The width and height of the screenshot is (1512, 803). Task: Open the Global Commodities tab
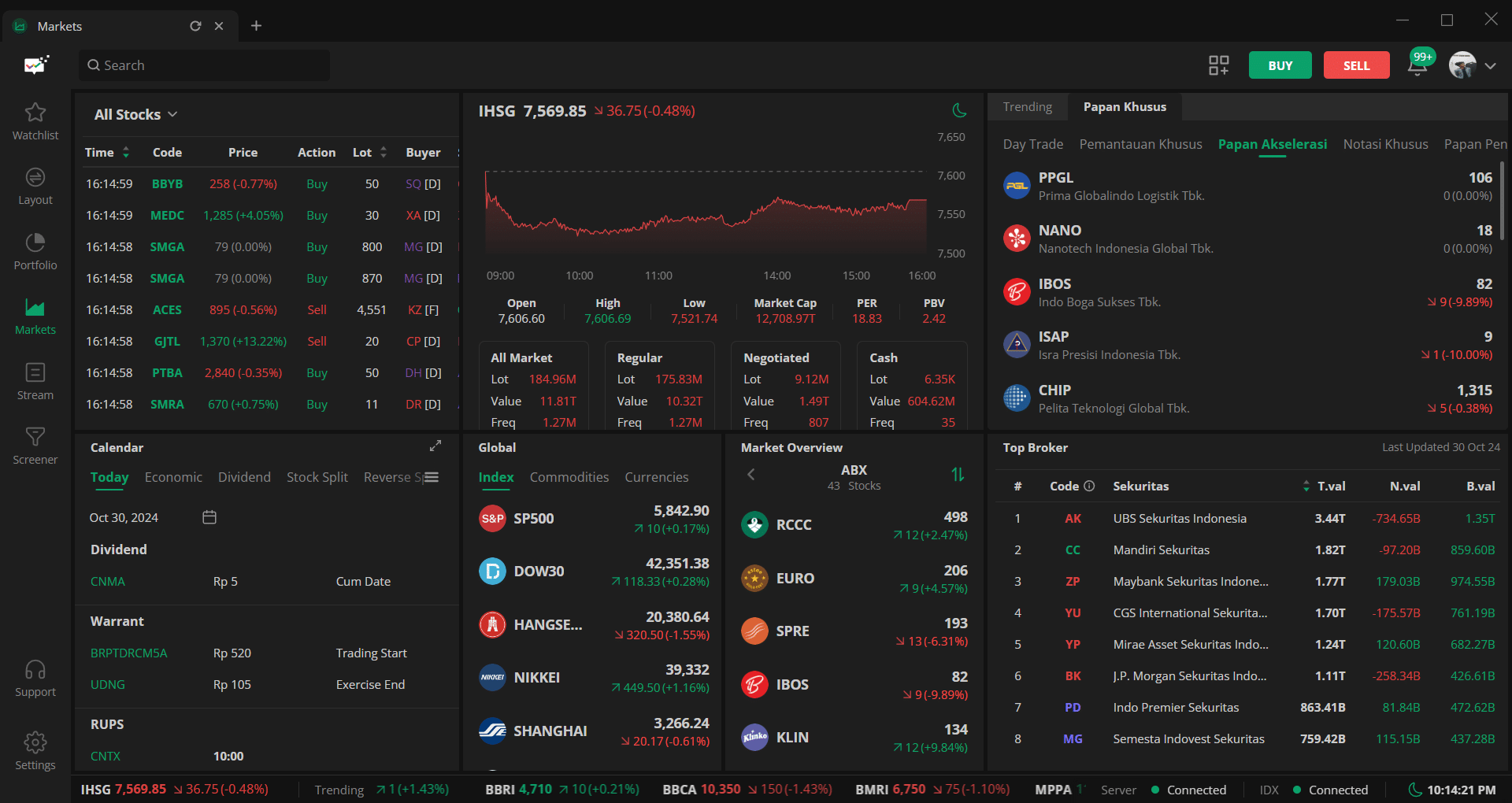click(x=569, y=477)
